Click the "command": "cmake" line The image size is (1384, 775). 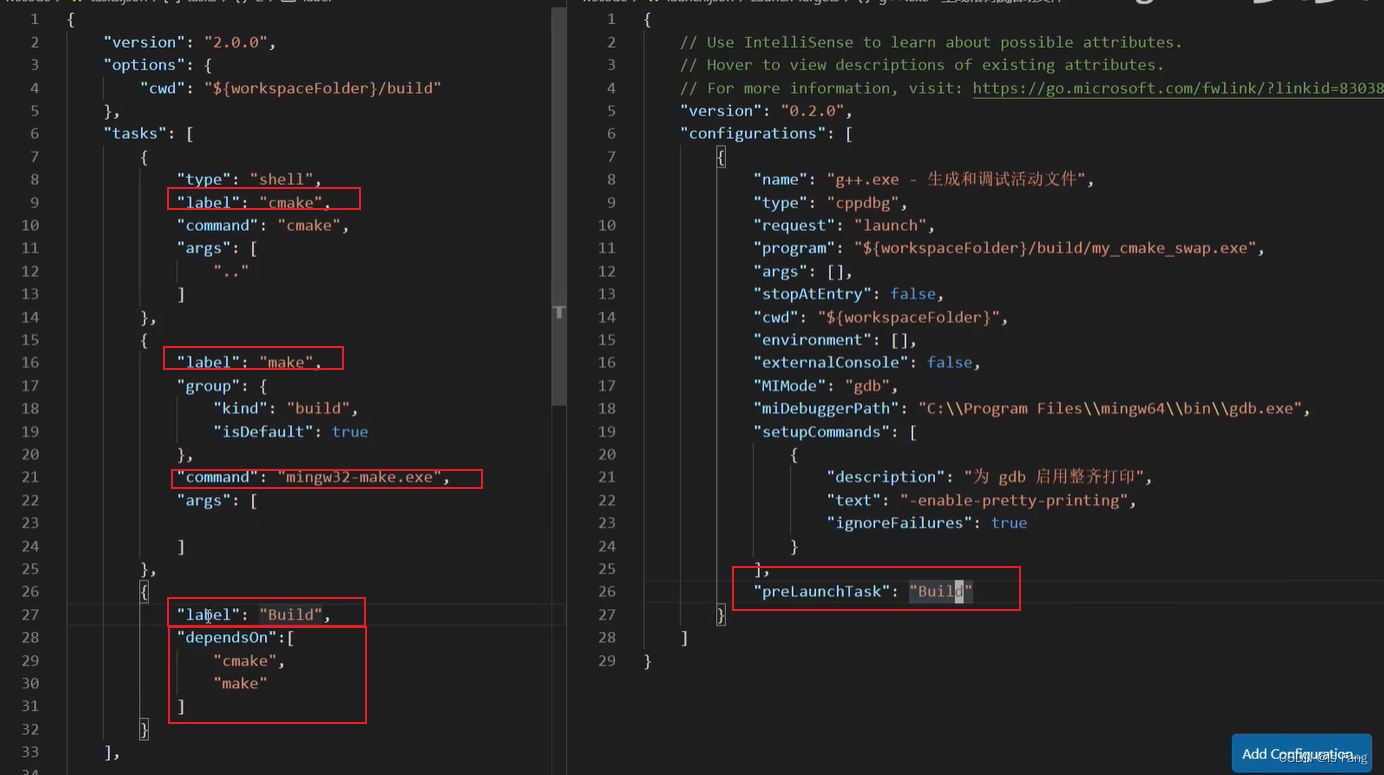tap(263, 226)
